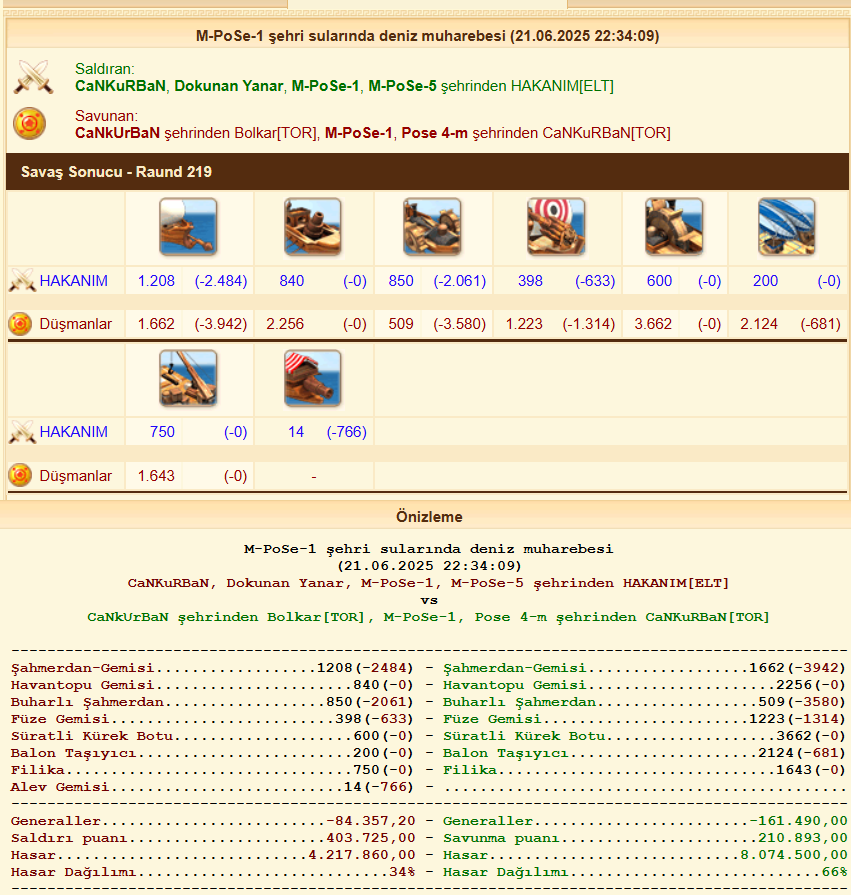The height and width of the screenshot is (895, 851).
Task: Click the Füze Gemisi rocket ship icon
Action: point(556,227)
